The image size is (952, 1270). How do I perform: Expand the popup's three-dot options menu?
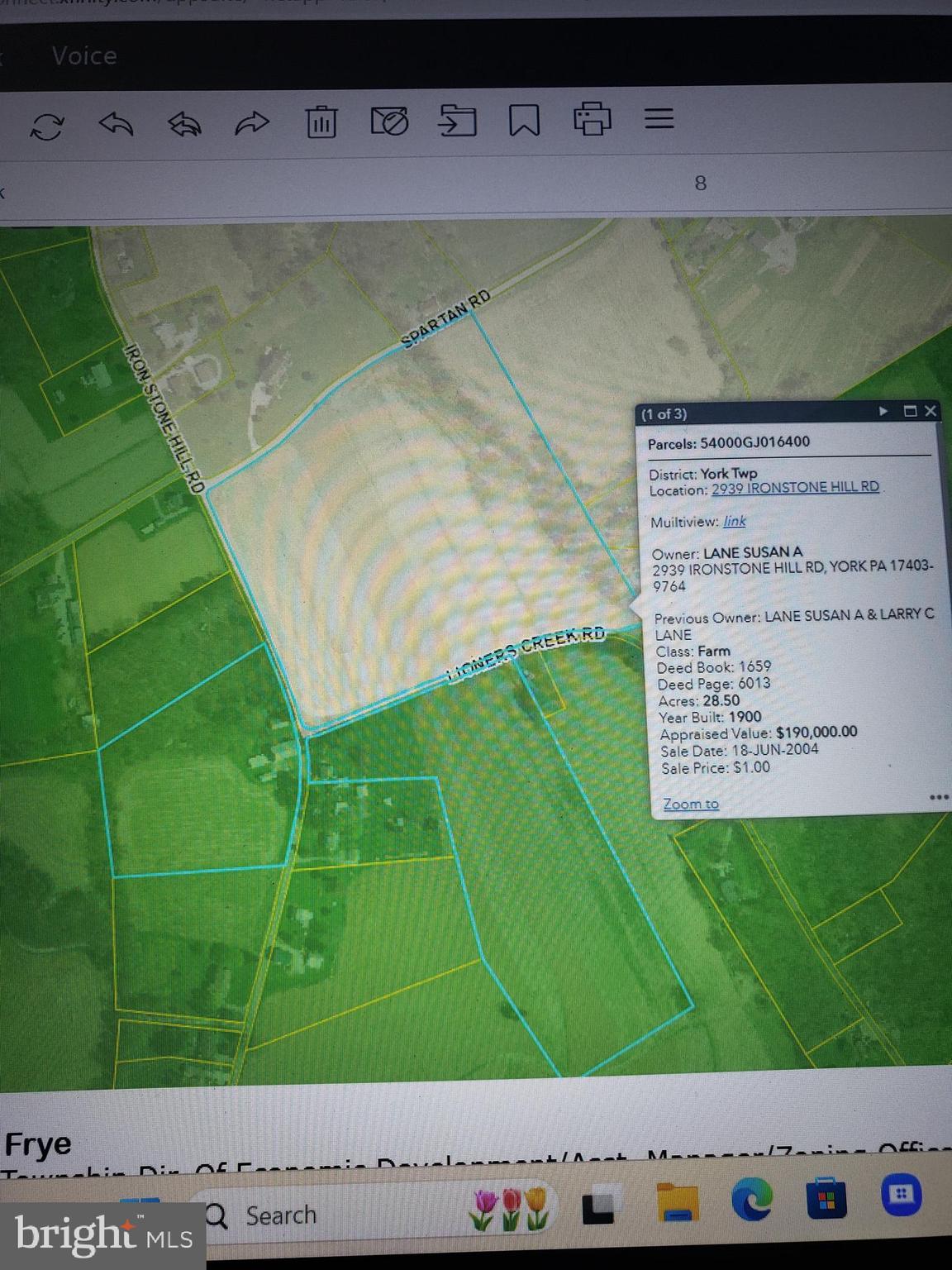click(x=939, y=797)
